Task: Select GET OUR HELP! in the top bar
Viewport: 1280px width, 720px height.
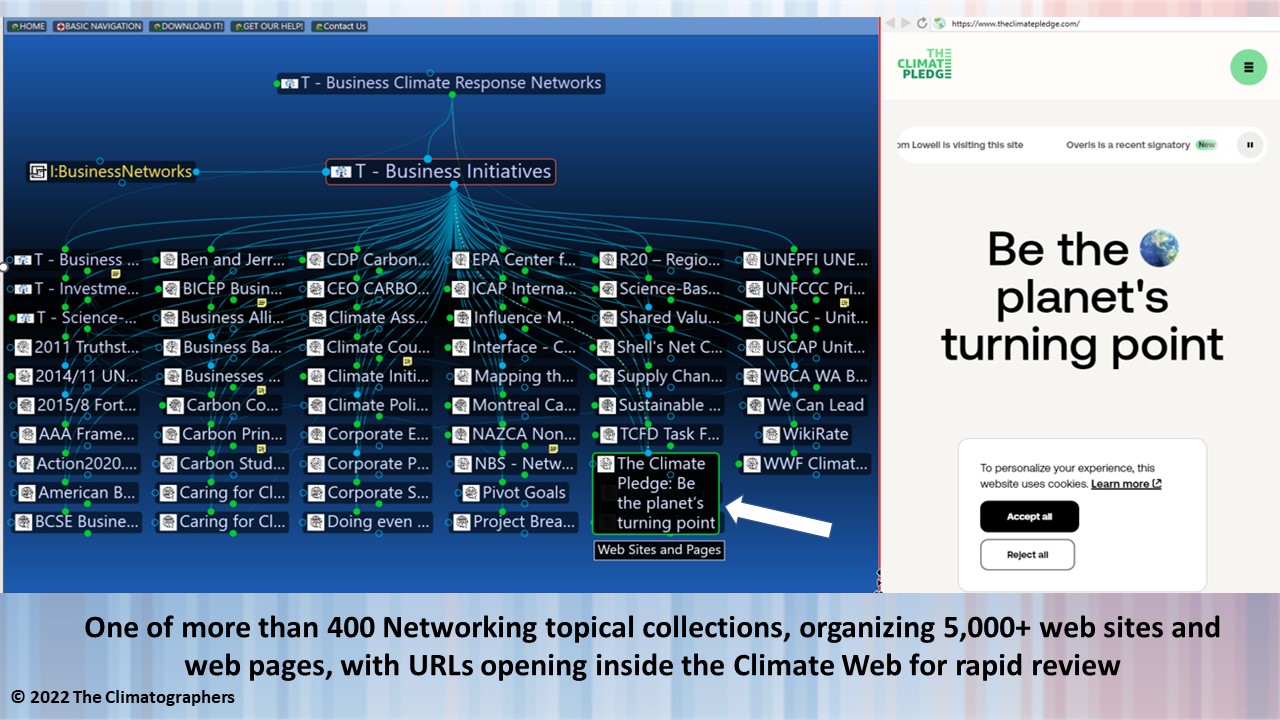Action: pos(268,26)
